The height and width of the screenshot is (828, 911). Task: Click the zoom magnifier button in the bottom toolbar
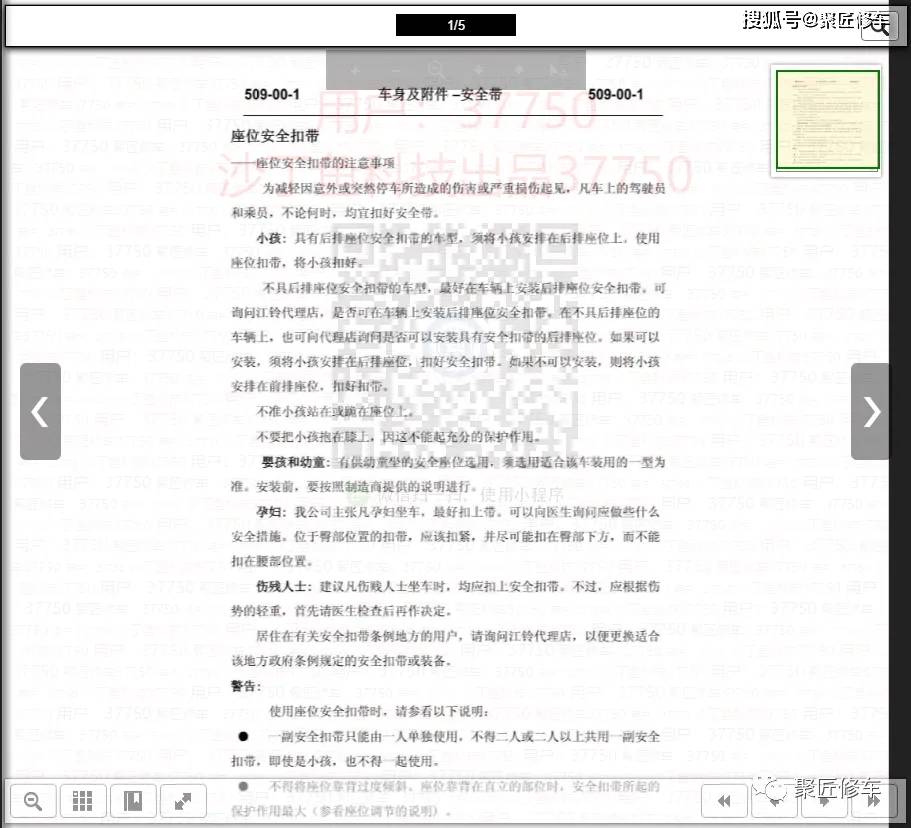[33, 801]
